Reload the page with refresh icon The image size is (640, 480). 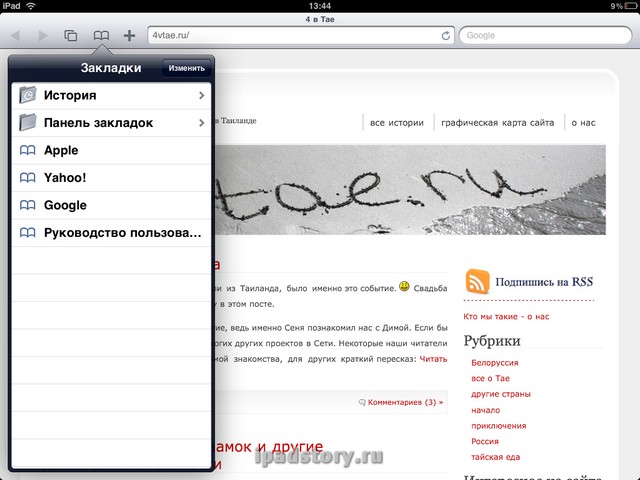click(x=446, y=36)
